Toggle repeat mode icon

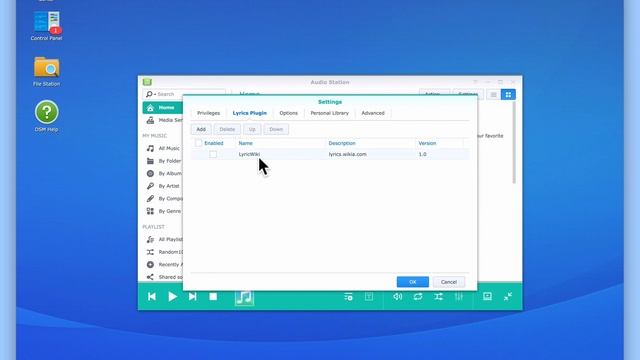418,297
